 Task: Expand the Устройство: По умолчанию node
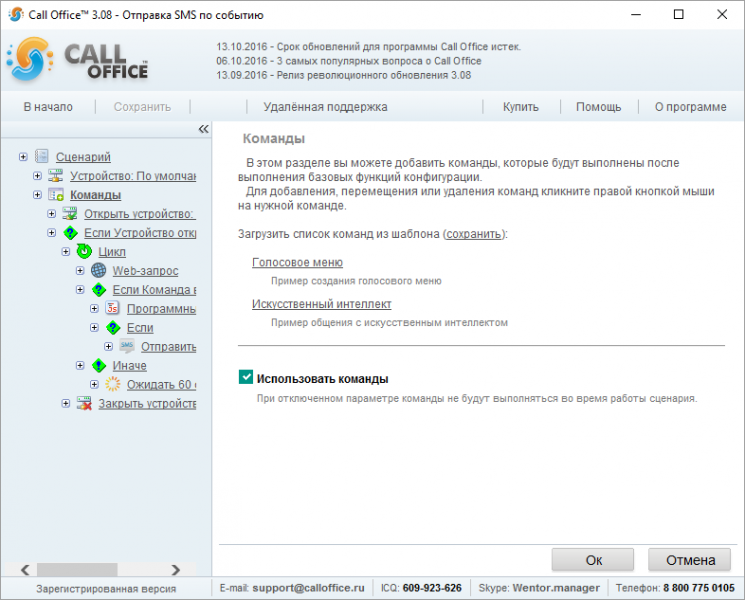click(37, 175)
